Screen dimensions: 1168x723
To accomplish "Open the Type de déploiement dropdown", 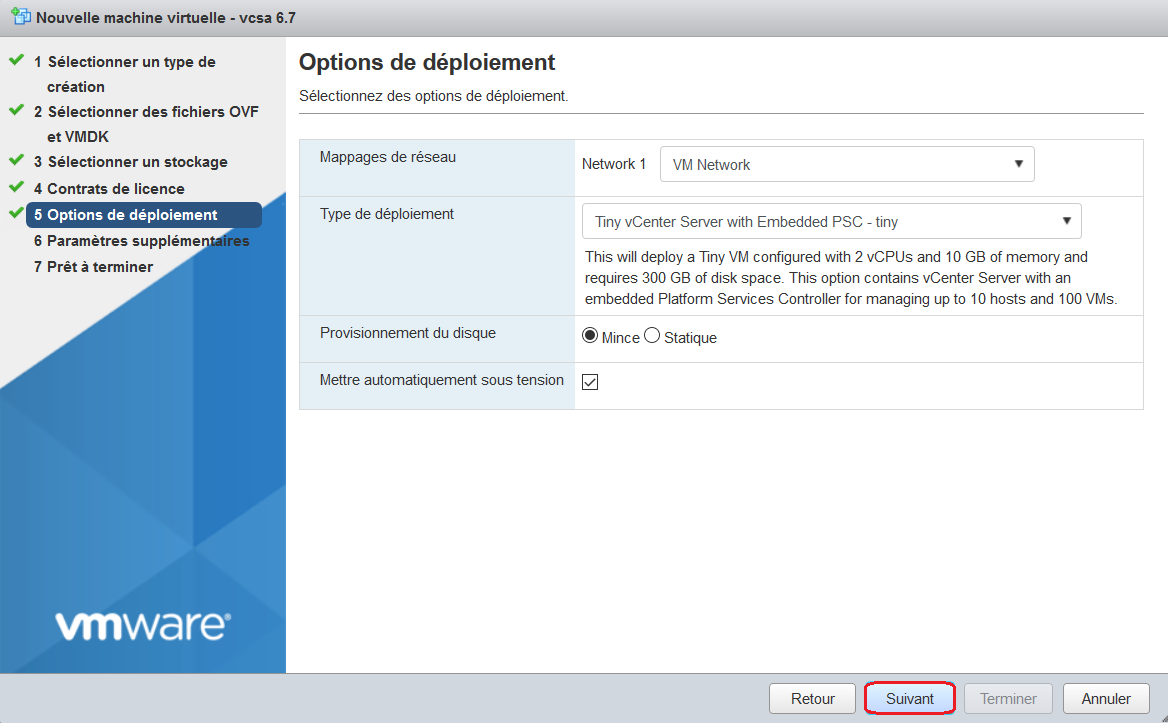I will pos(831,221).
